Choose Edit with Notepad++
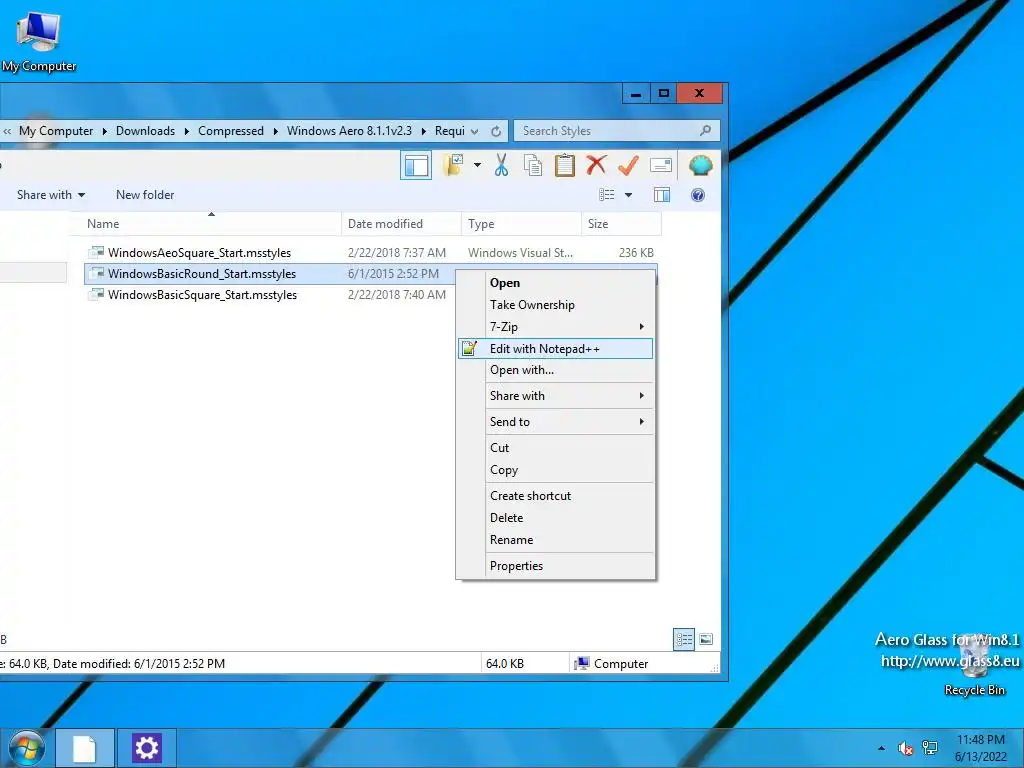This screenshot has height=768, width=1024. pos(556,349)
